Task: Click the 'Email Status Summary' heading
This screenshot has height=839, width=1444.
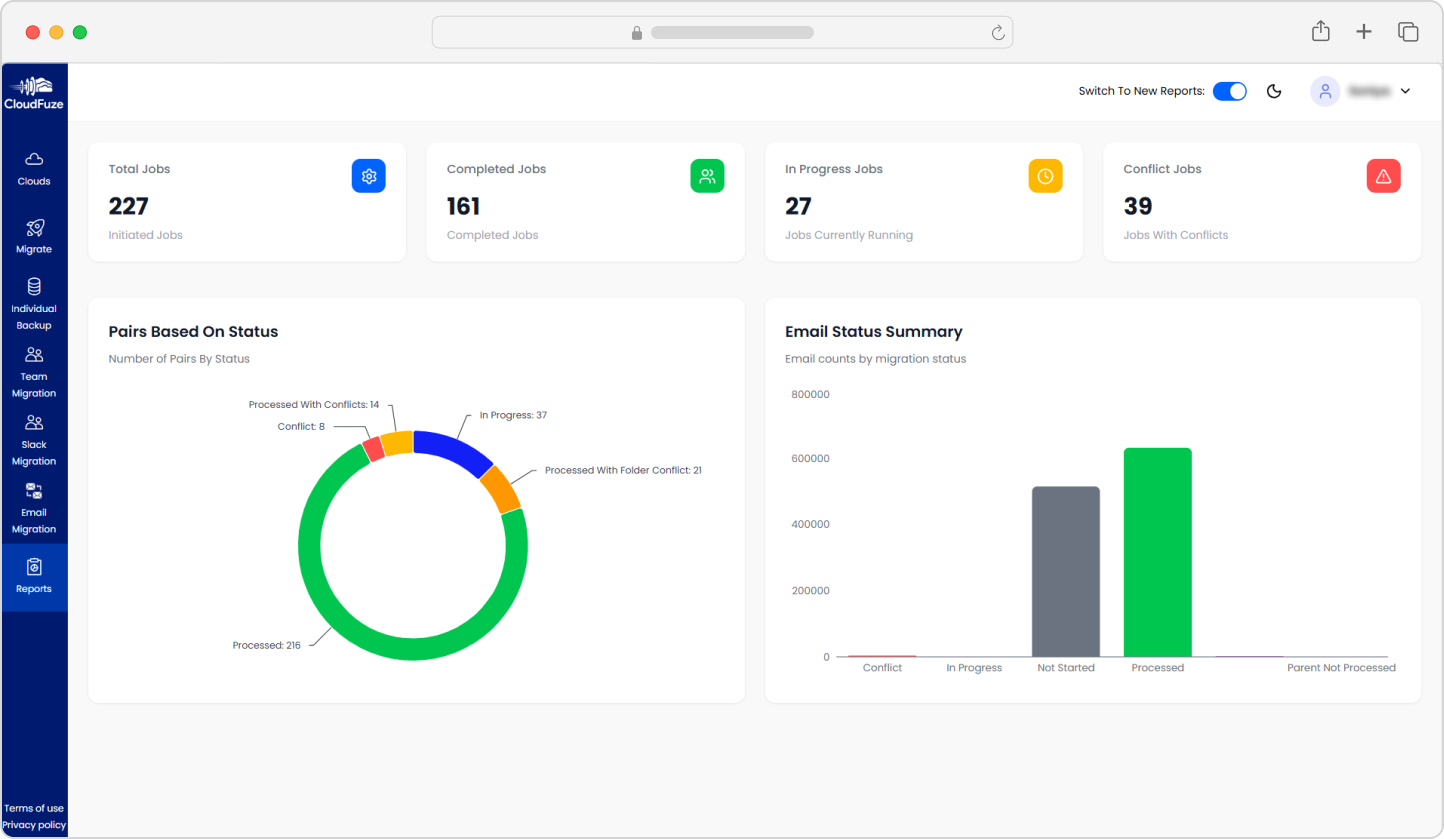Action: tap(874, 331)
